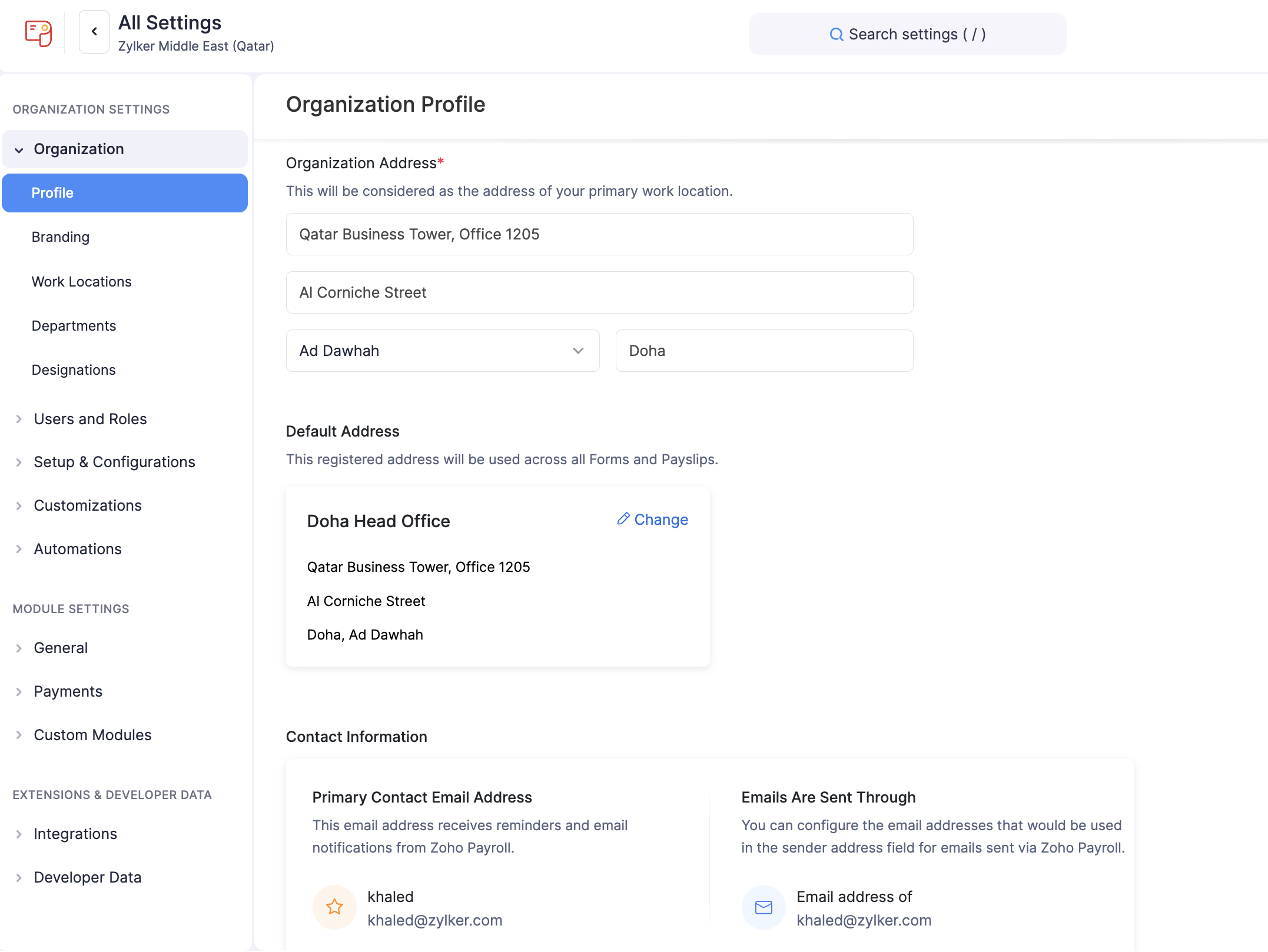Click the Zoho Payroll logo icon
This screenshot has height=952, width=1268.
38,33
